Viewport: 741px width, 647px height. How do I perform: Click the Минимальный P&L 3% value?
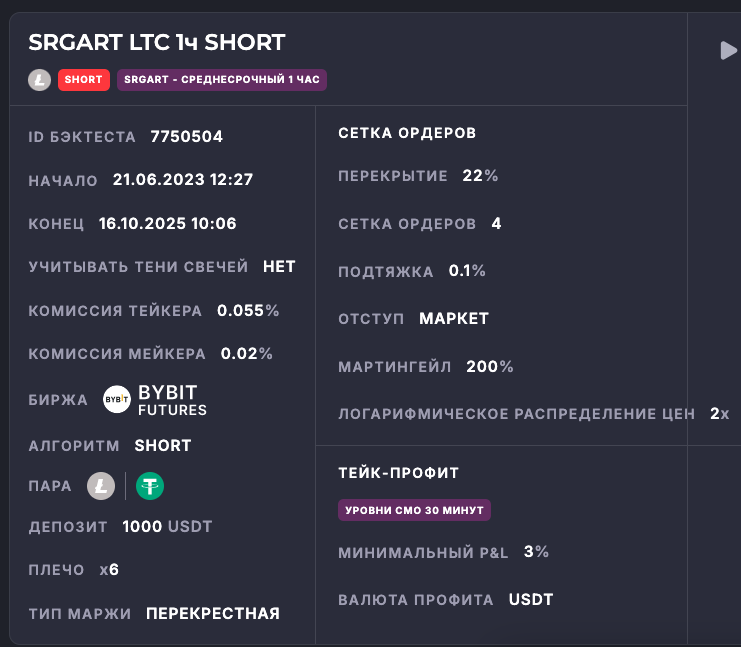536,552
